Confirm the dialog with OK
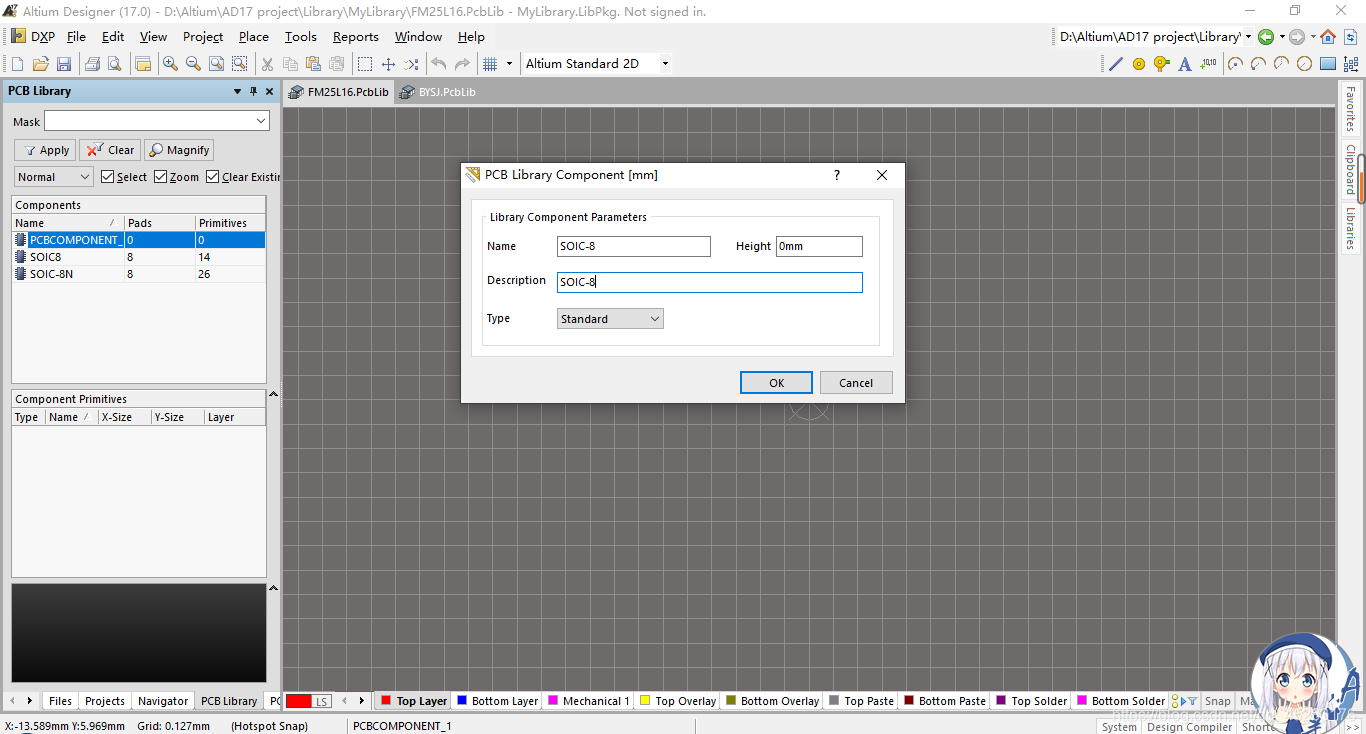The image size is (1366, 734). tap(776, 383)
